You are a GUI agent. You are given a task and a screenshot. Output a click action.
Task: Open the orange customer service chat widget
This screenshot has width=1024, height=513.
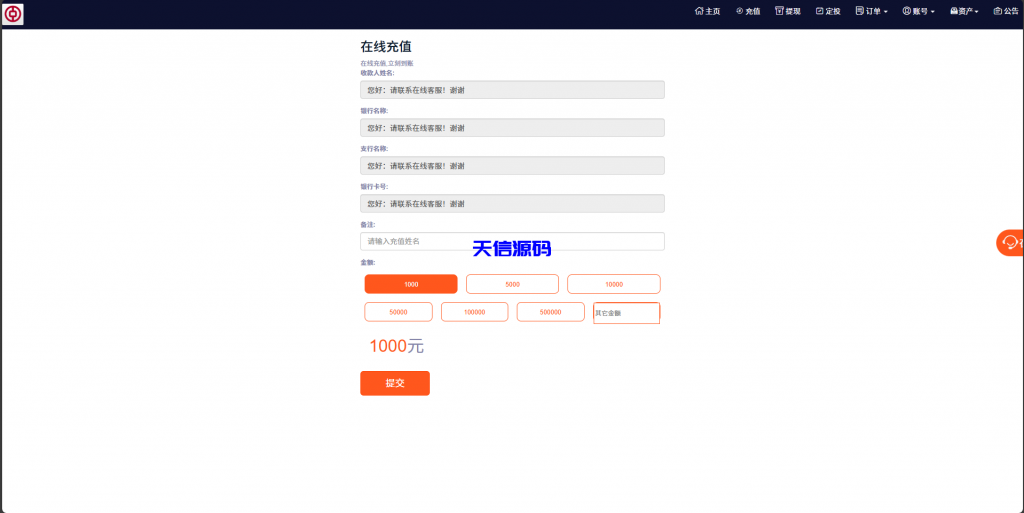coord(1010,243)
